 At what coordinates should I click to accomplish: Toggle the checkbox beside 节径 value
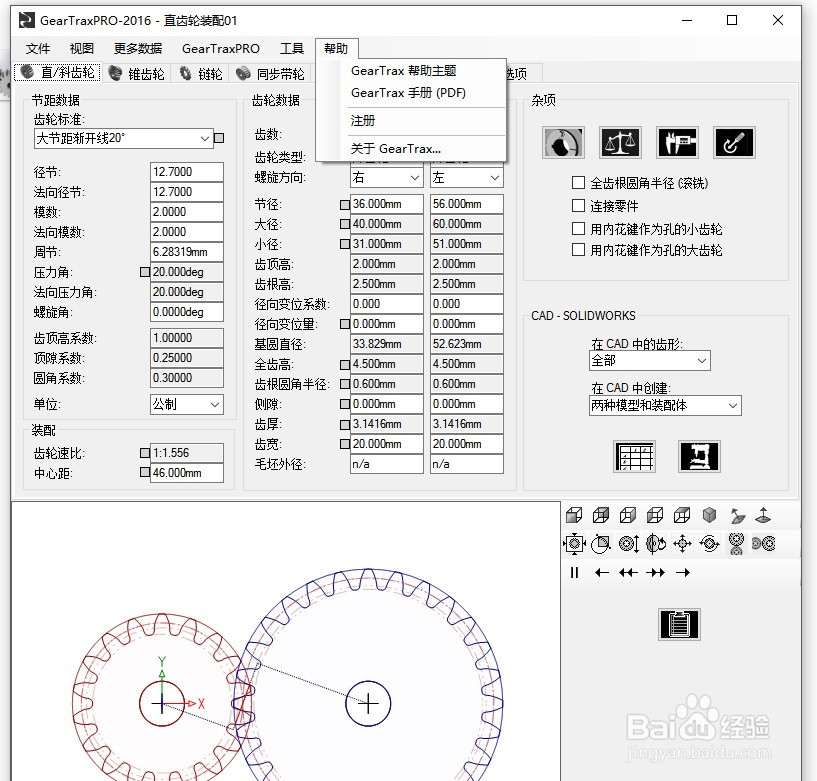click(x=344, y=205)
